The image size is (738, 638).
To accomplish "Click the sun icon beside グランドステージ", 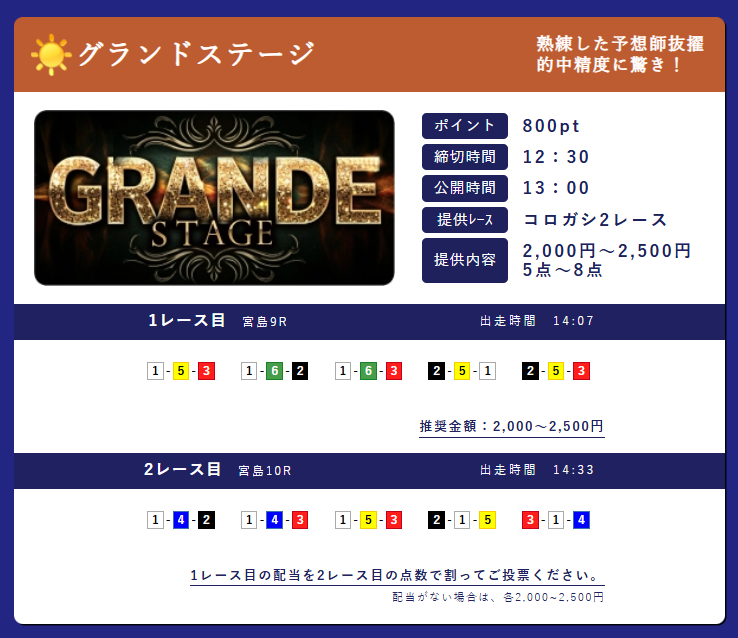I will click(50, 54).
